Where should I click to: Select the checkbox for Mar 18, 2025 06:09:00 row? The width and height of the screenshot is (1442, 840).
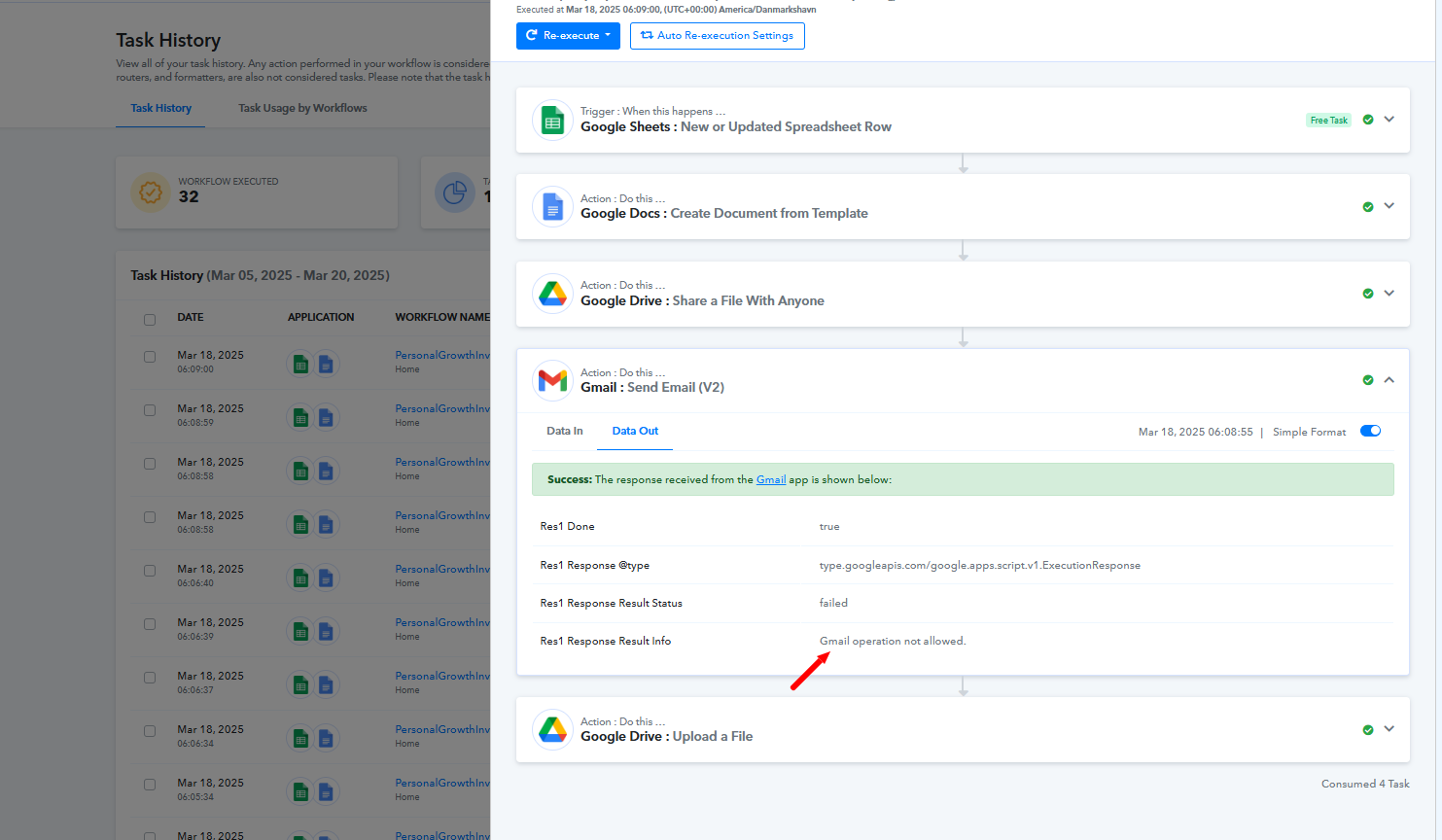[150, 357]
